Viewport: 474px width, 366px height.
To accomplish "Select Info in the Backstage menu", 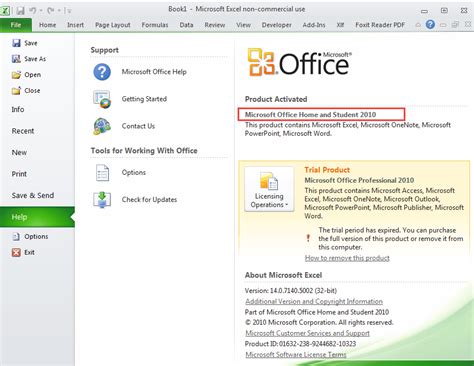I will tap(18, 109).
